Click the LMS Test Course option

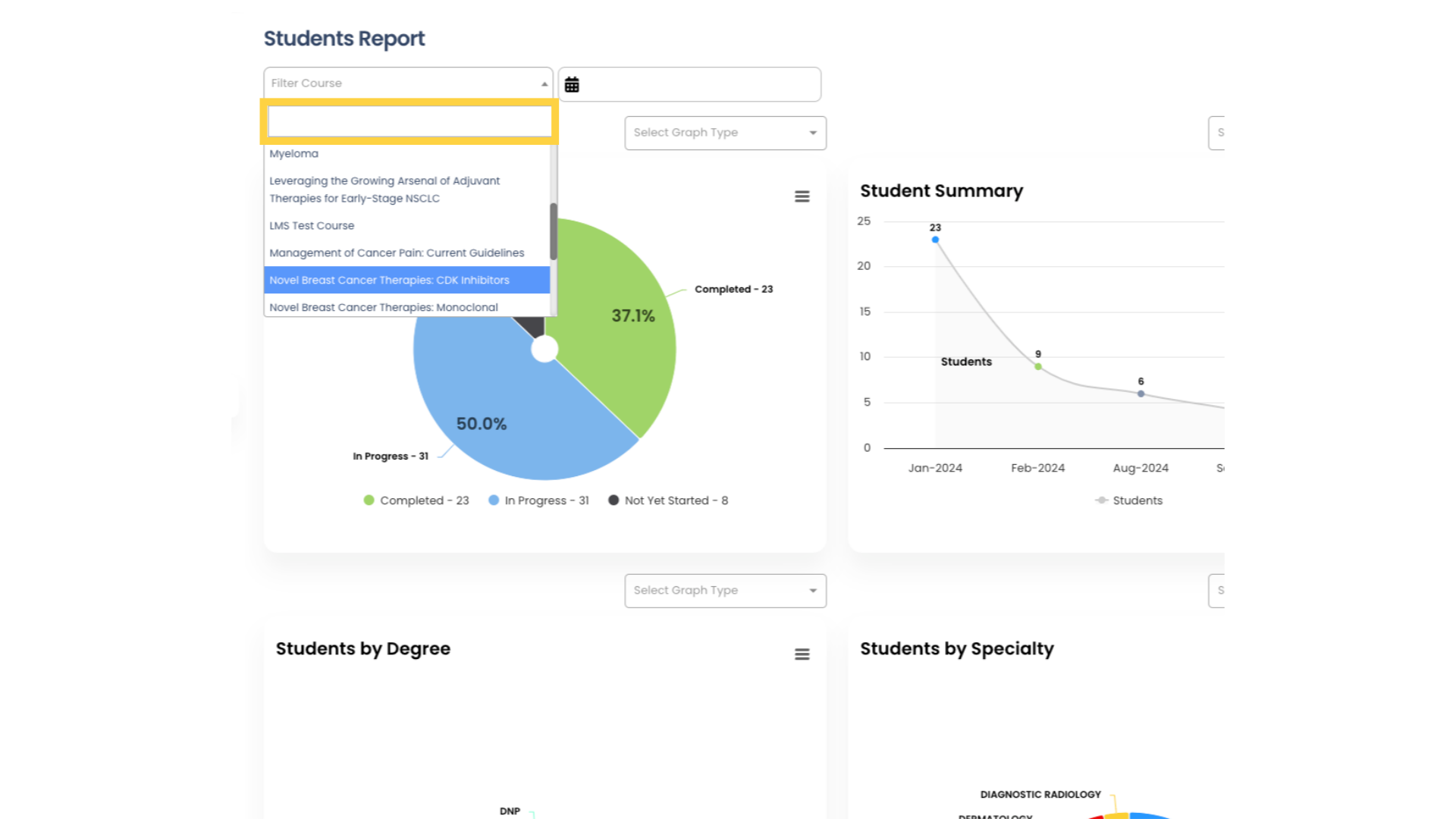311,225
